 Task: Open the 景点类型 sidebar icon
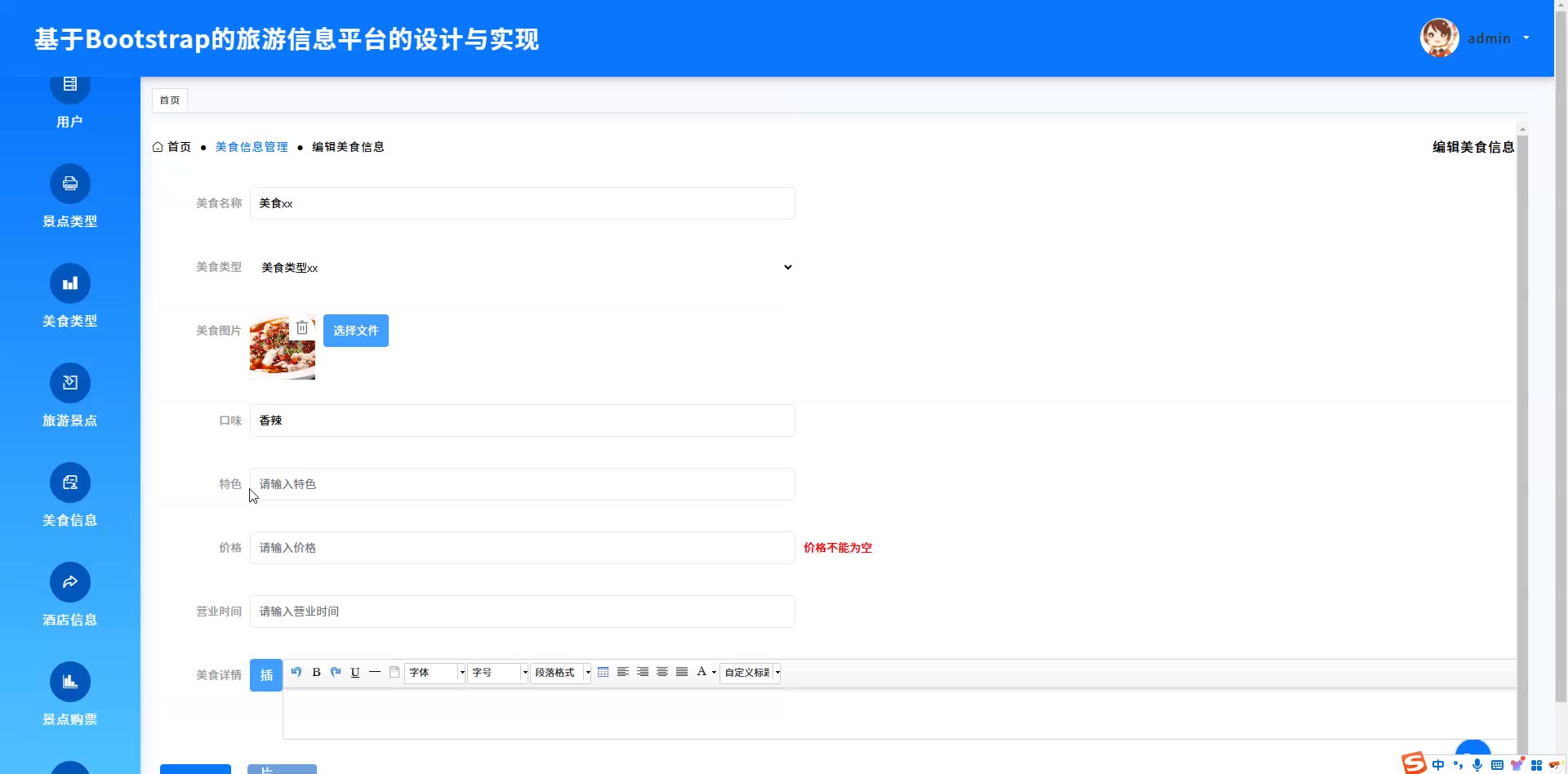coord(70,184)
